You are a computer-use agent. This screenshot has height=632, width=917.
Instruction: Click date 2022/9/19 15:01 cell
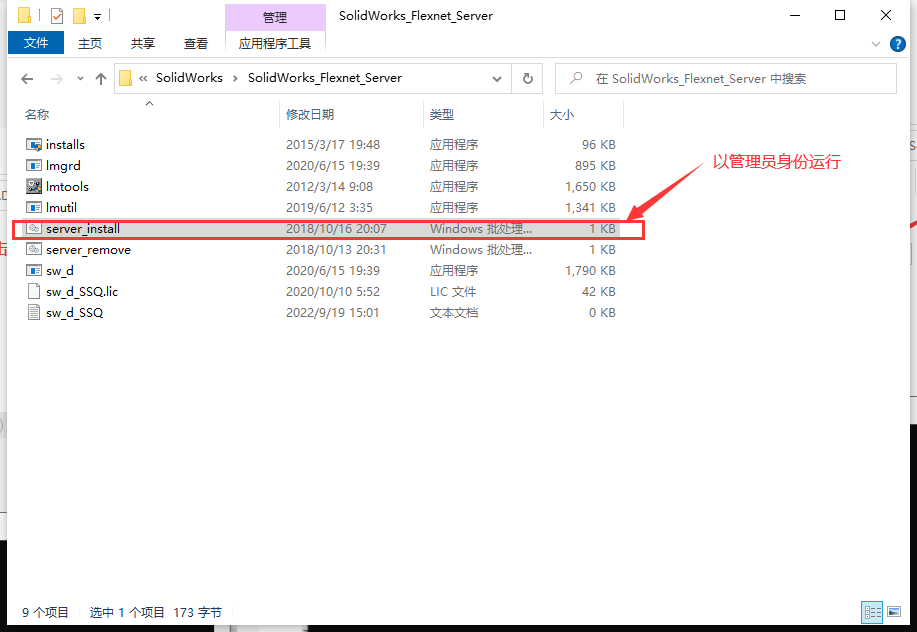click(x=332, y=313)
